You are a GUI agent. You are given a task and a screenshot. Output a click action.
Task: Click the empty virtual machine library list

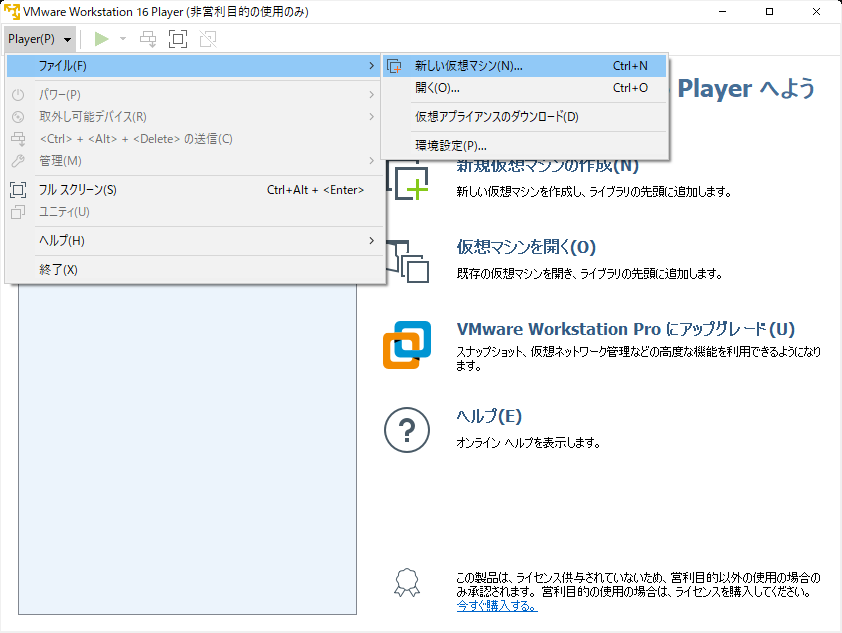(x=187, y=449)
